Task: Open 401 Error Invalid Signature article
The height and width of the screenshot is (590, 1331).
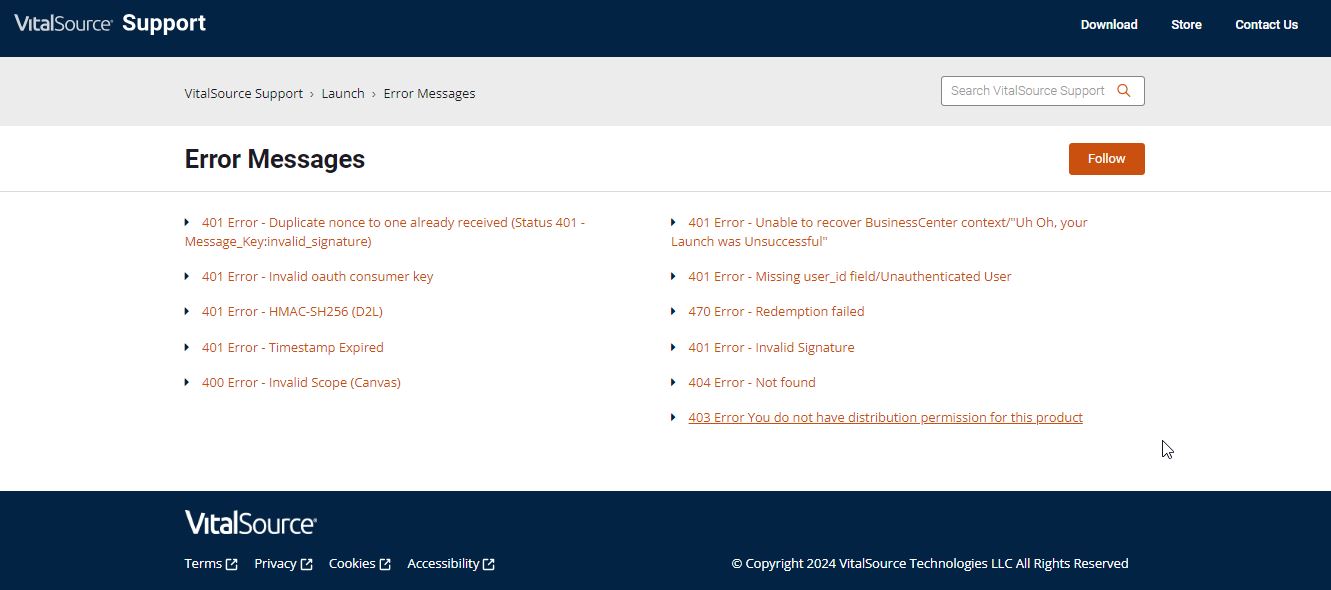Action: pyautogui.click(x=771, y=347)
